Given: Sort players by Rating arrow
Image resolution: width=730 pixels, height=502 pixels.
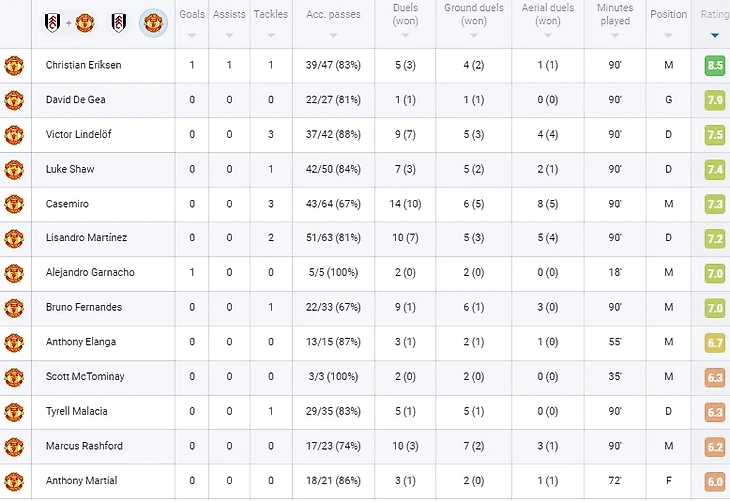Looking at the screenshot, I should tap(714, 35).
